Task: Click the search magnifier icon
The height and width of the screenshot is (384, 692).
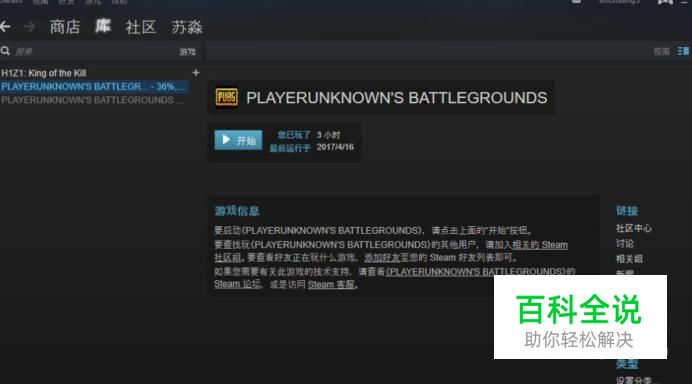Action: coord(5,51)
